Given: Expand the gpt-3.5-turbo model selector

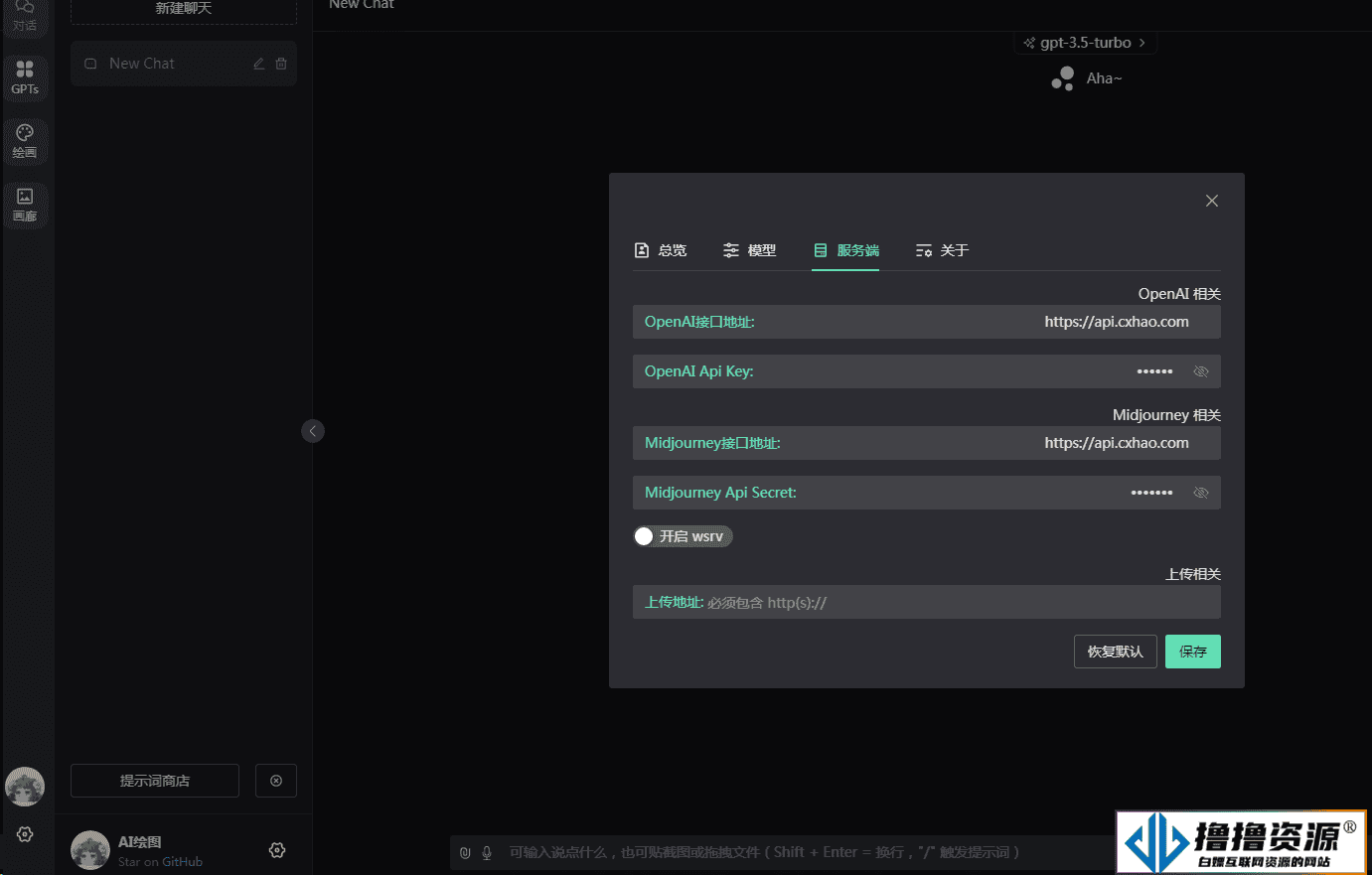Looking at the screenshot, I should (1085, 43).
